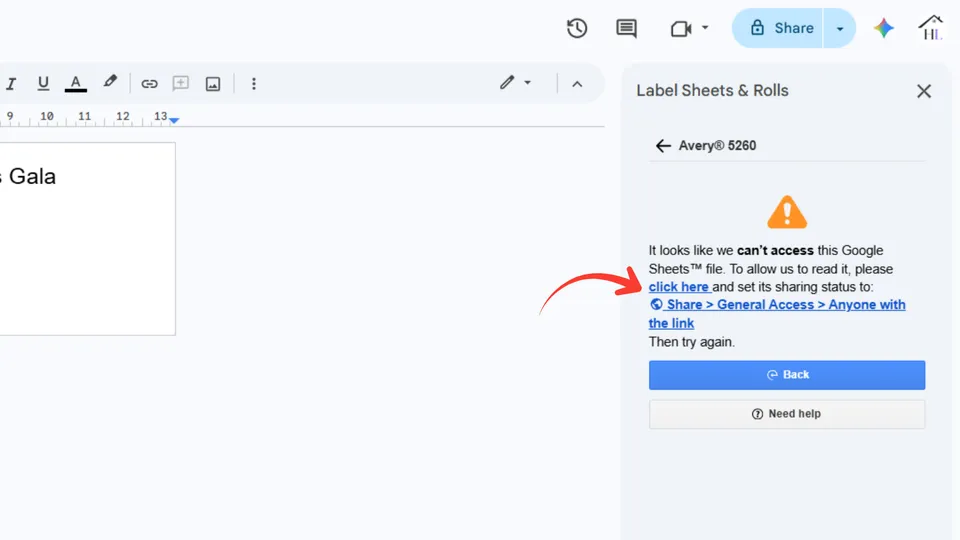Open the three-dot more options menu

coord(253,83)
